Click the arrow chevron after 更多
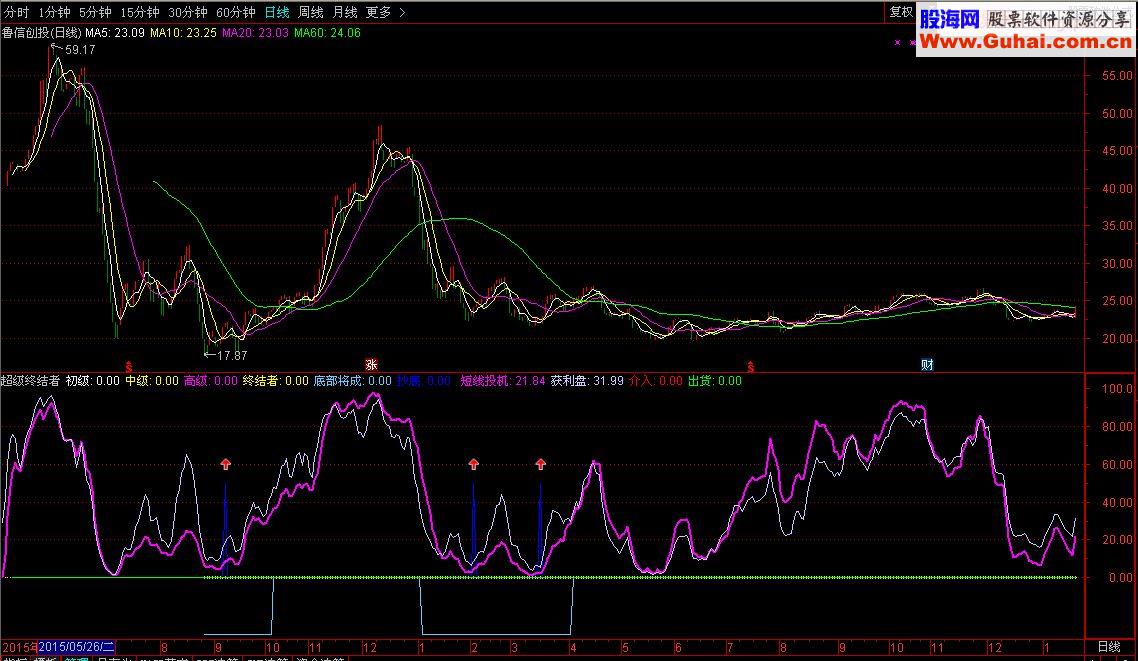1138x661 pixels. pos(402,12)
